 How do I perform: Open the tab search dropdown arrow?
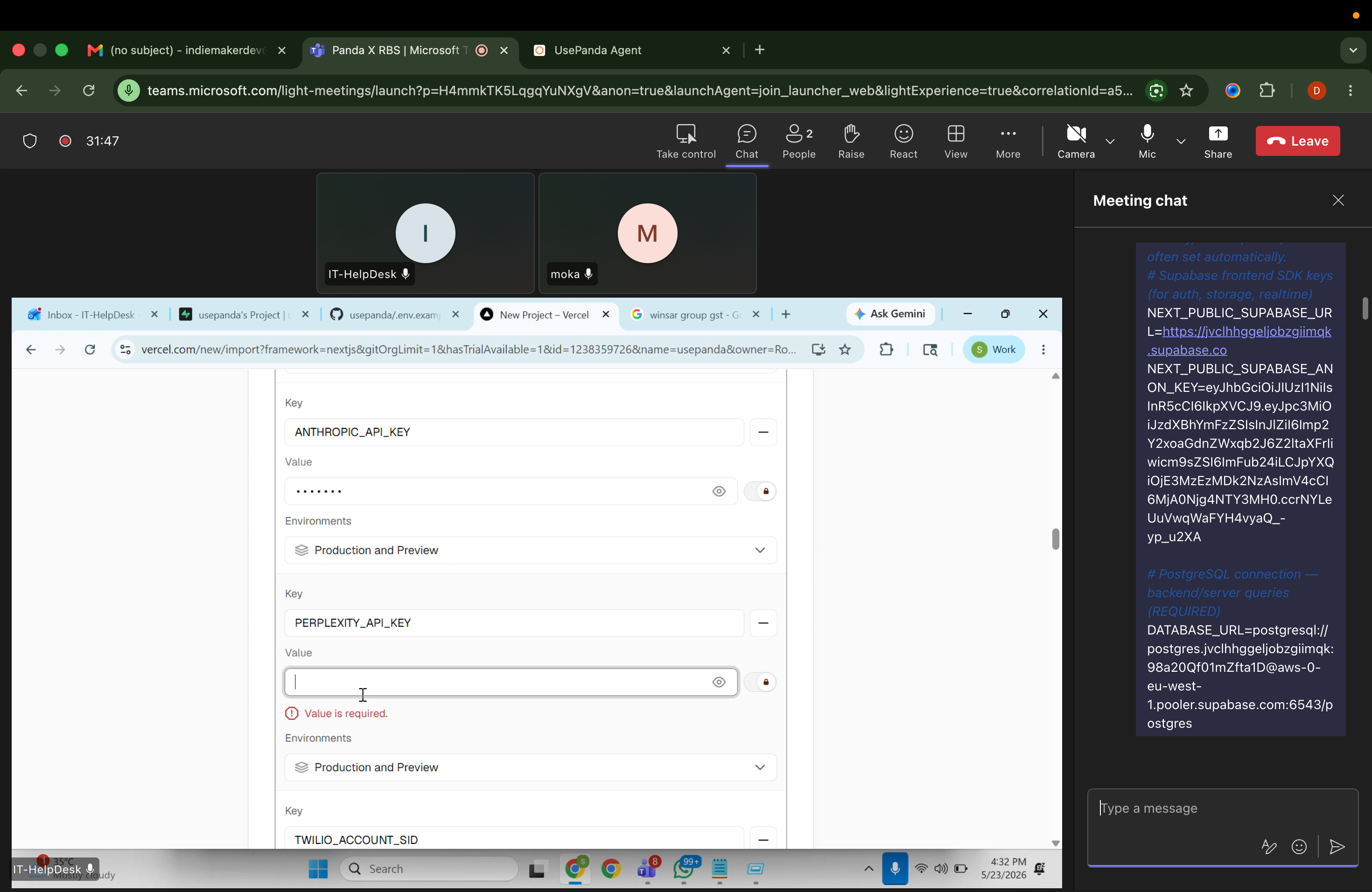click(1353, 50)
